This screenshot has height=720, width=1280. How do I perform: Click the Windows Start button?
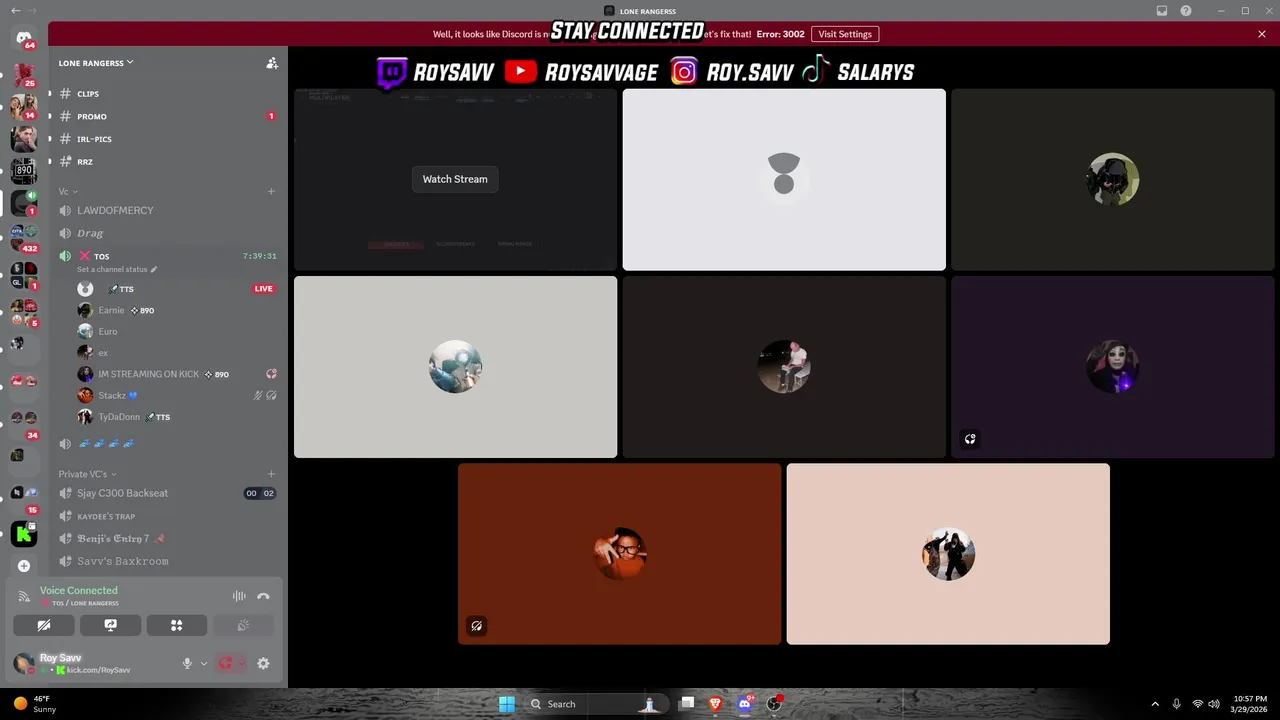pos(507,704)
